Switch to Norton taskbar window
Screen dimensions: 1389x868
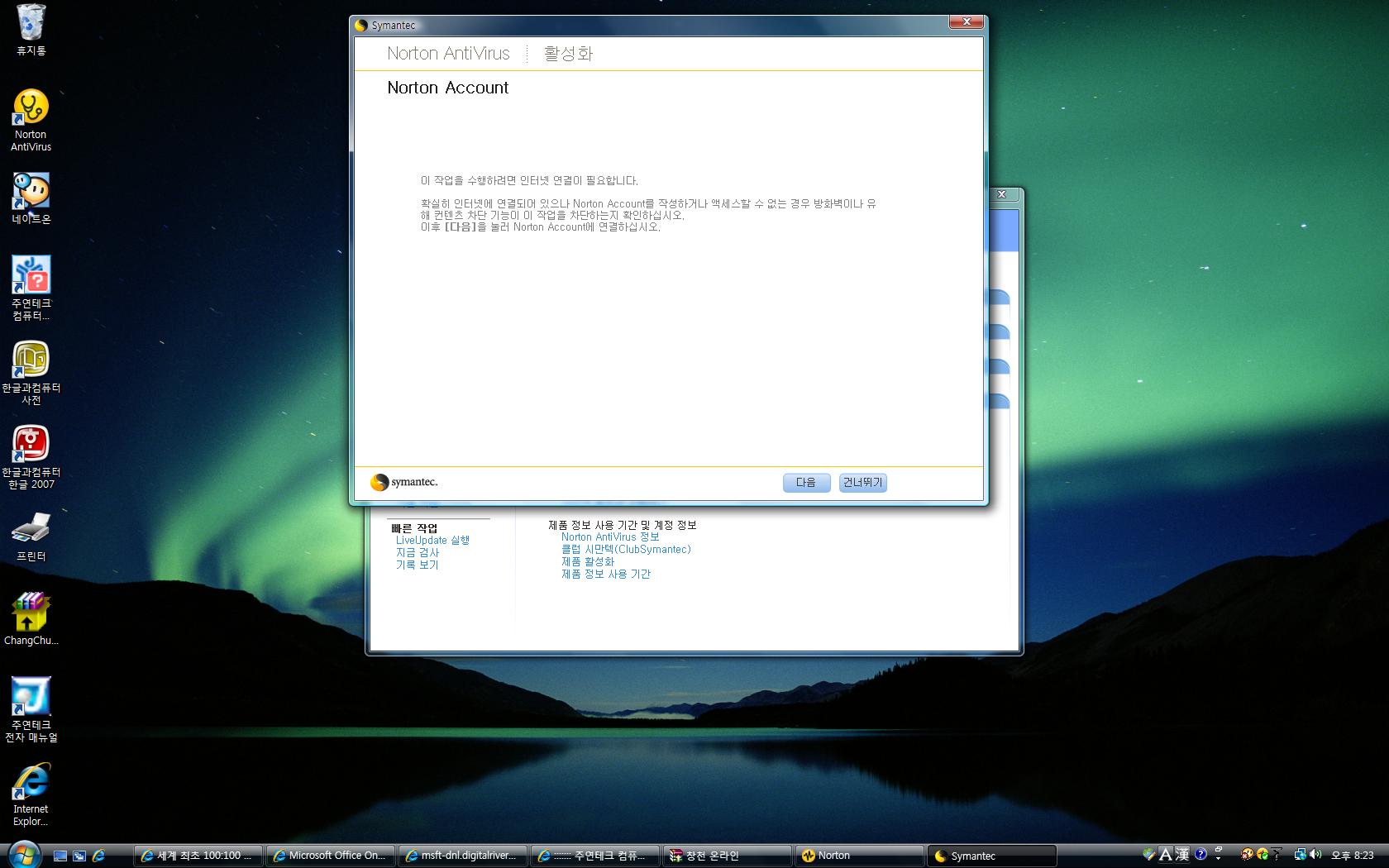(x=859, y=856)
